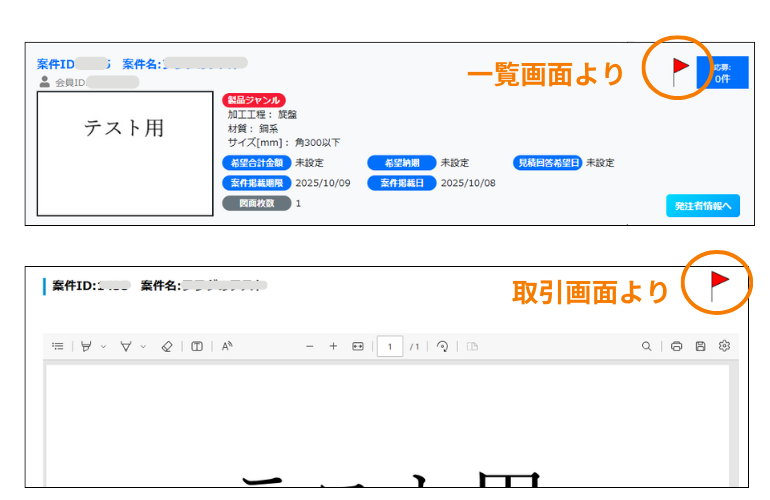Zoom out with the minus icon

click(x=309, y=346)
